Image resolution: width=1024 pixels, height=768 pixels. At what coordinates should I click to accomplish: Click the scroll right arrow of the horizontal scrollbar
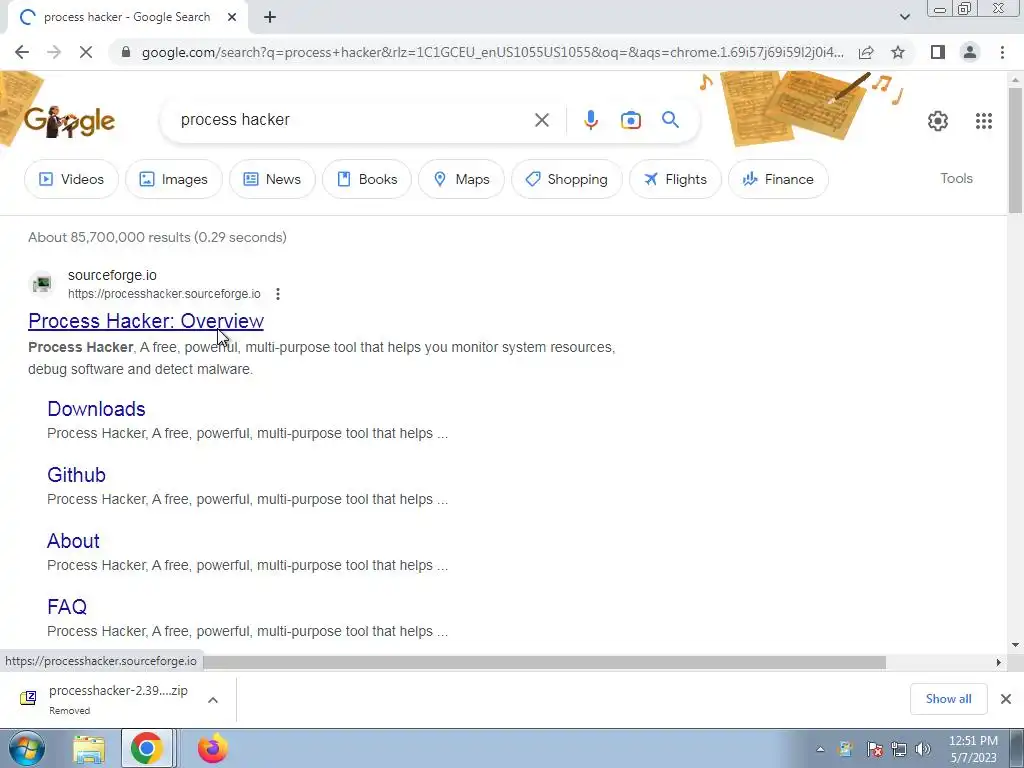pyautogui.click(x=998, y=662)
